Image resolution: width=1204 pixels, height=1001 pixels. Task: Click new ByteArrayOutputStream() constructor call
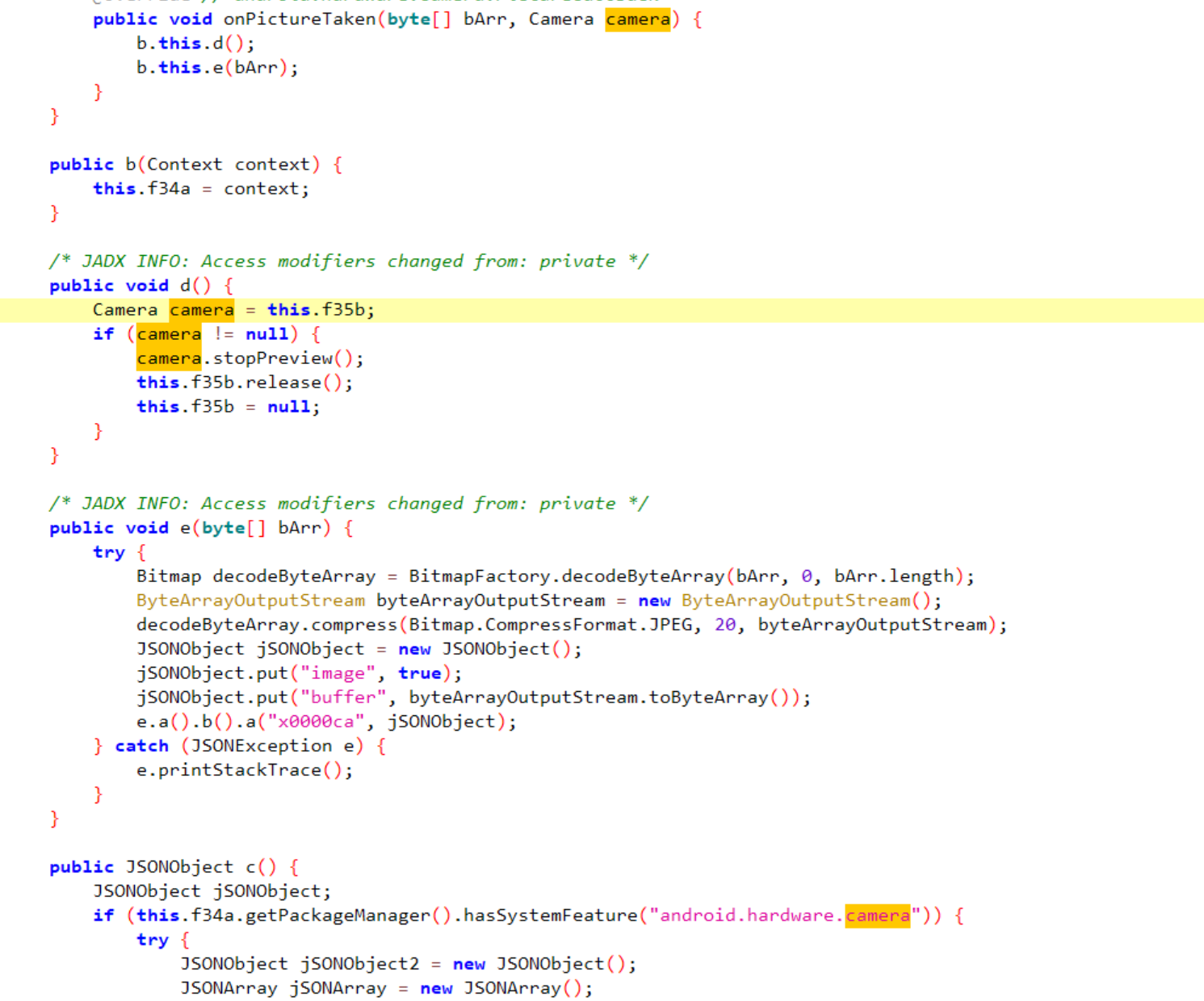coord(785,601)
